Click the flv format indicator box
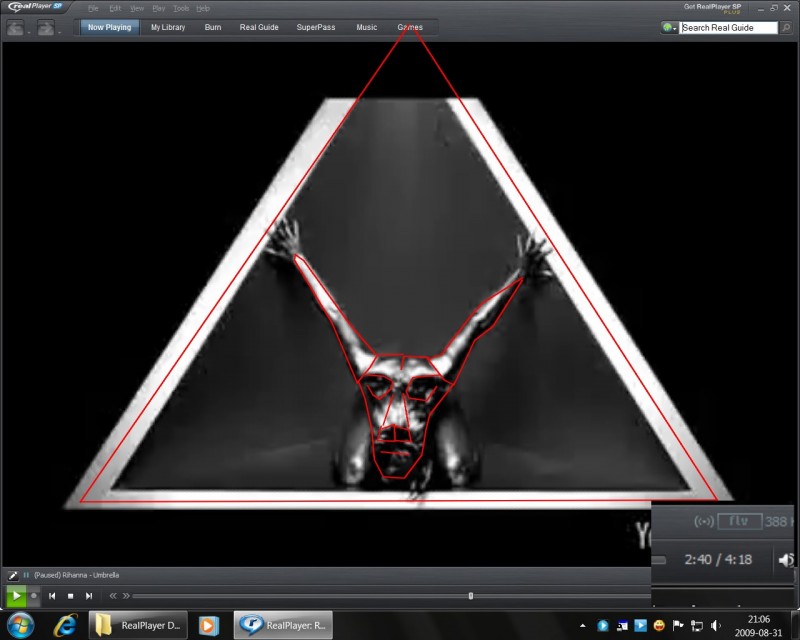Image resolution: width=800 pixels, height=640 pixels. (x=740, y=522)
